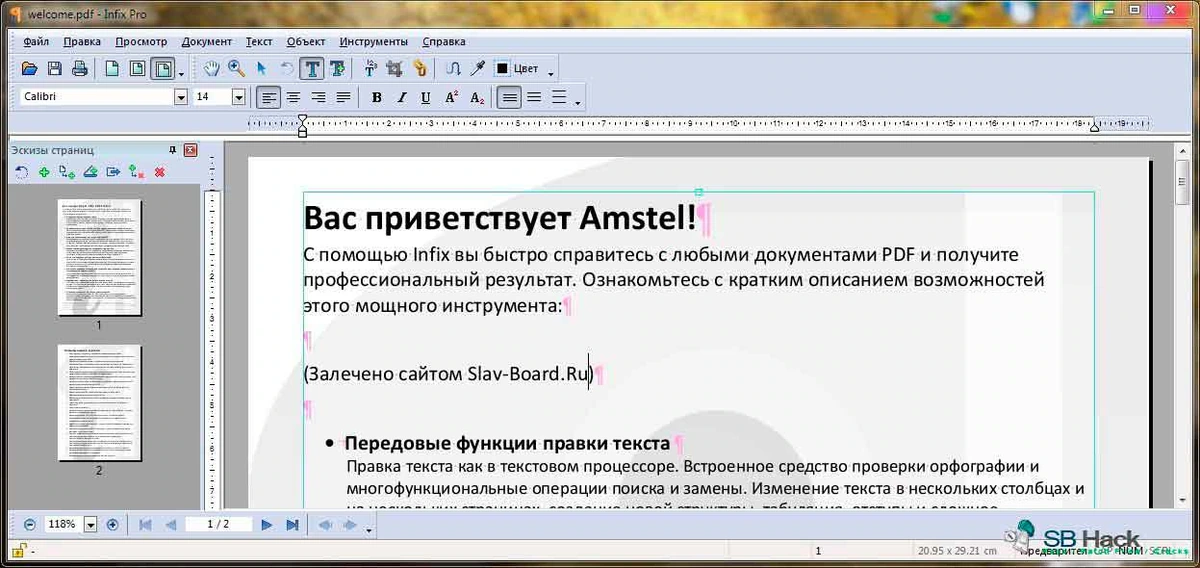The image size is (1200, 568).
Task: Select the second page layout view icon
Action: pos(138,69)
